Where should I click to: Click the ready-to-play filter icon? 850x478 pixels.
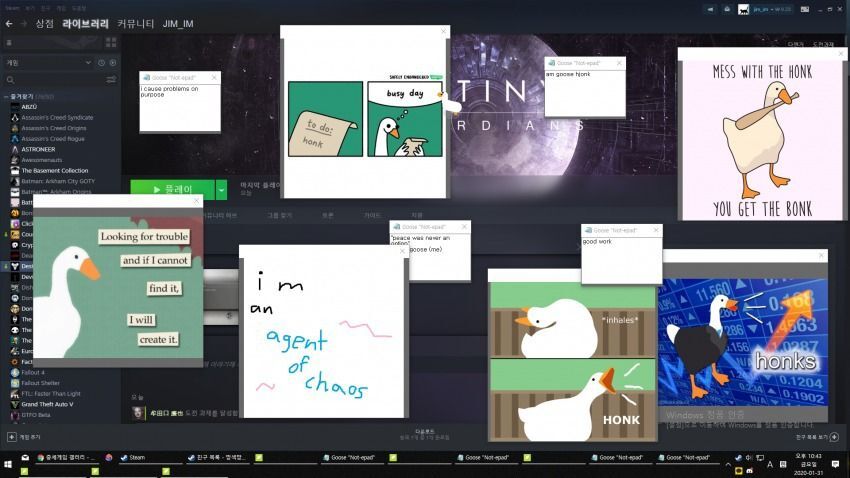click(x=113, y=63)
